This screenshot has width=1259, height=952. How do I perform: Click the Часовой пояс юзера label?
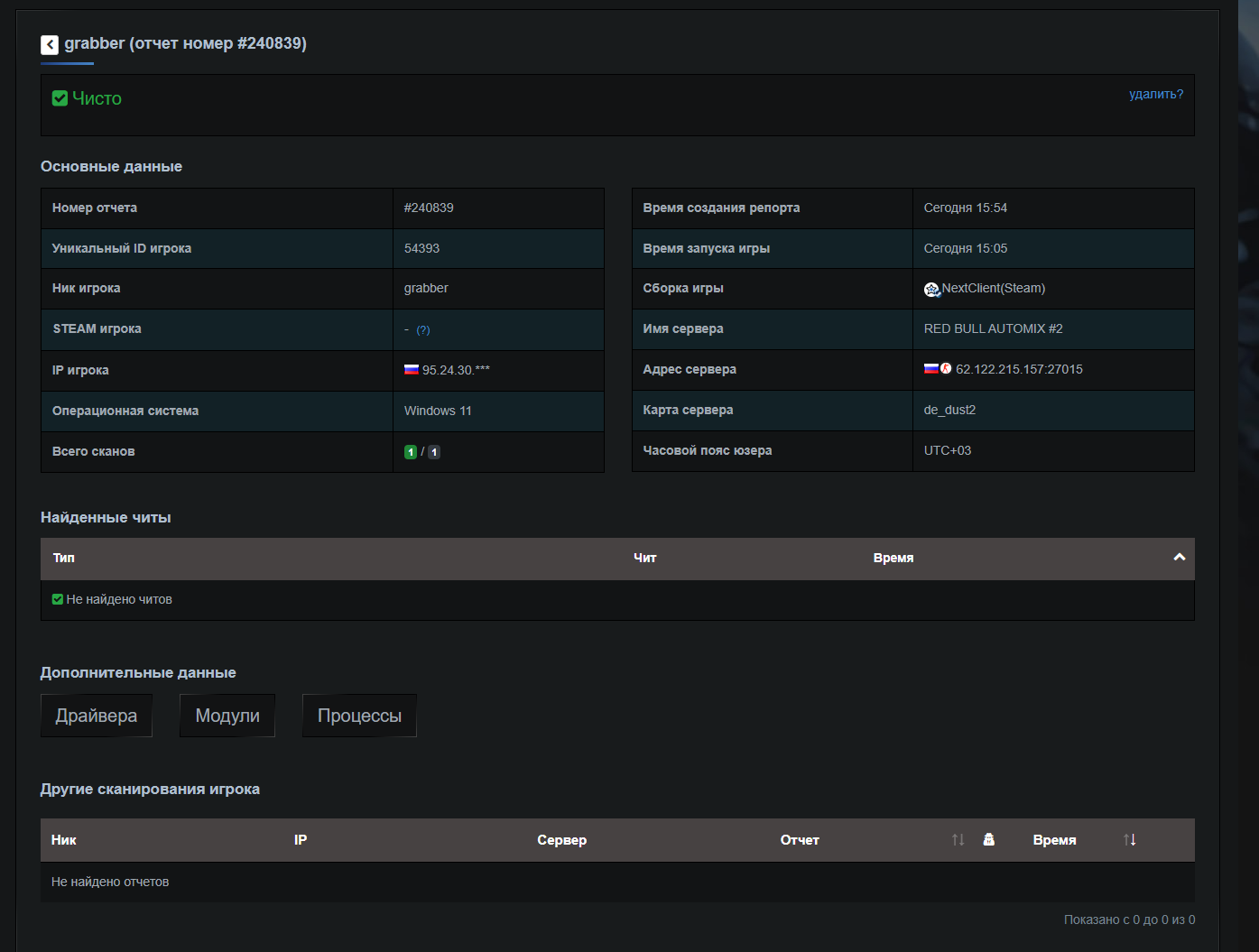pos(708,450)
